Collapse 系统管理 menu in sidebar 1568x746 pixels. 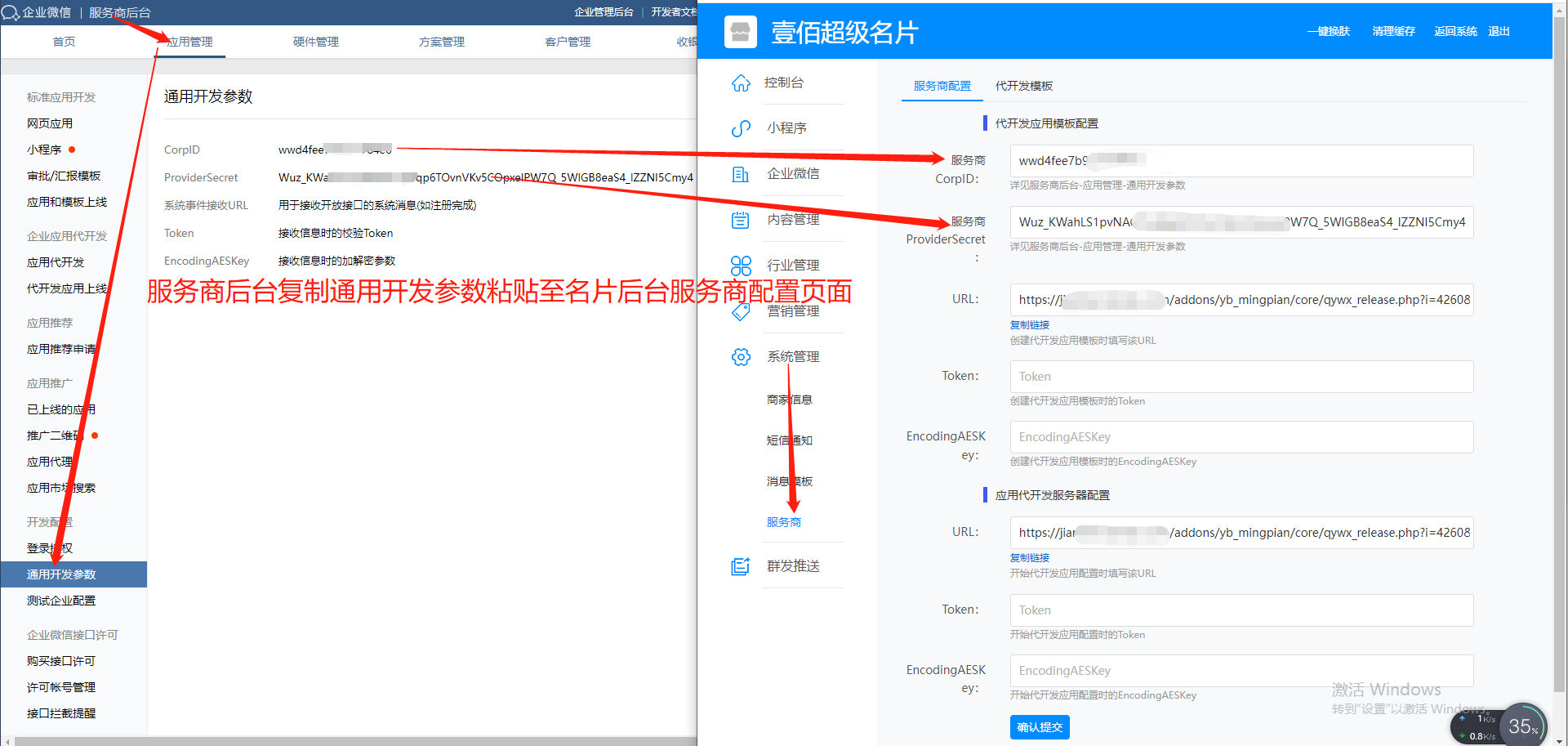coord(793,357)
